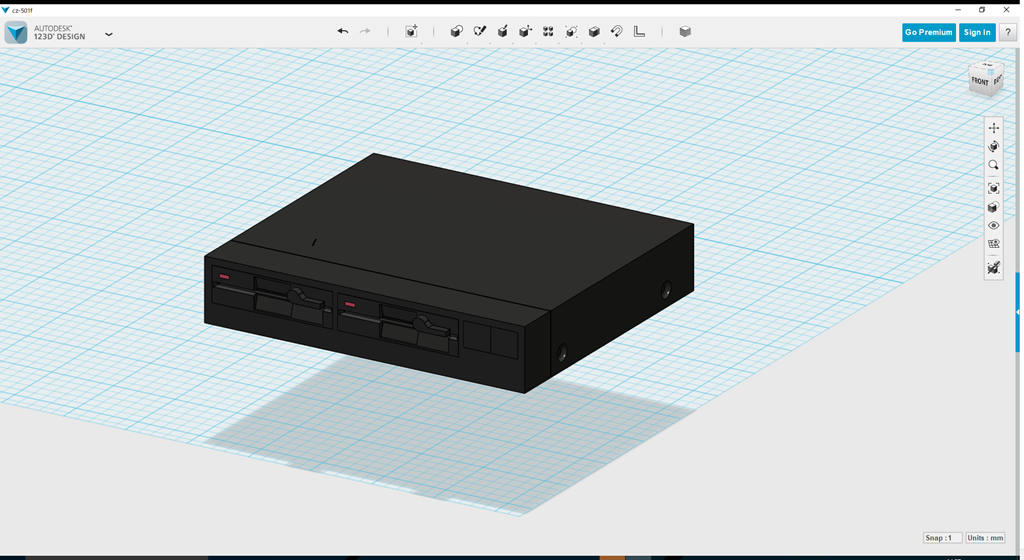Open the Material tool cube icon
1024x560 pixels.
(x=685, y=32)
